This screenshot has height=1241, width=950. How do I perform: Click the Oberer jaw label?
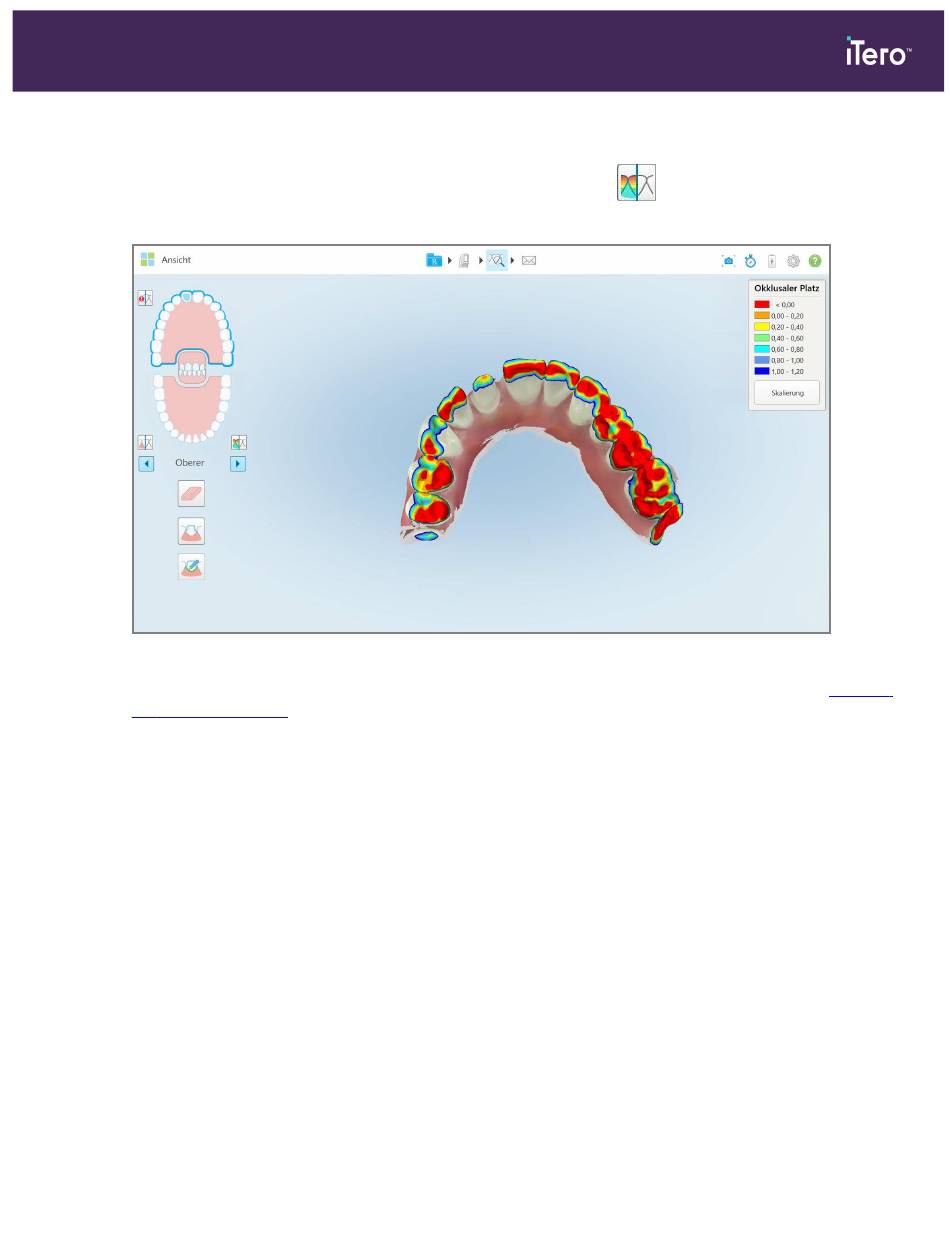190,463
